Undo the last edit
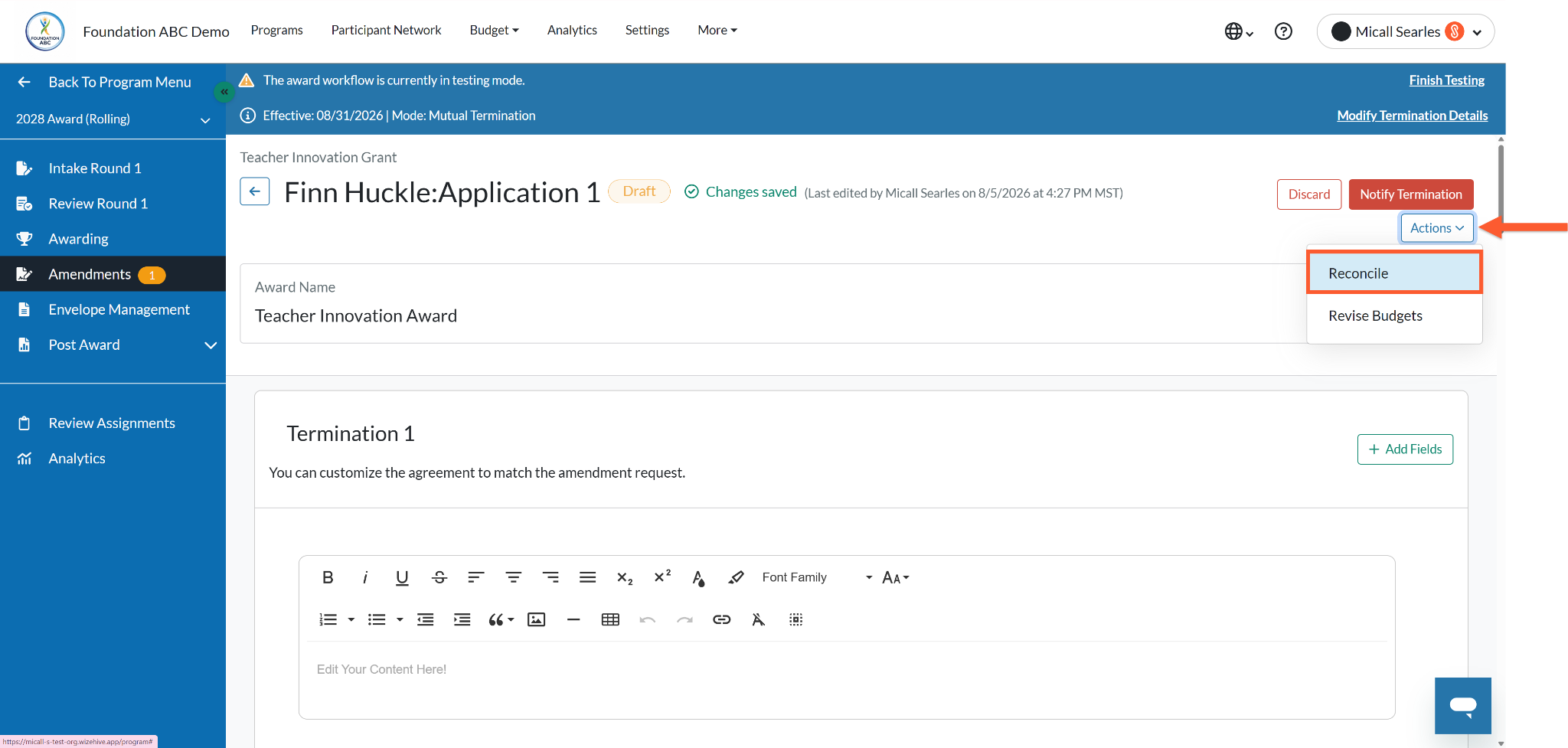This screenshot has height=748, width=1568. pos(648,619)
